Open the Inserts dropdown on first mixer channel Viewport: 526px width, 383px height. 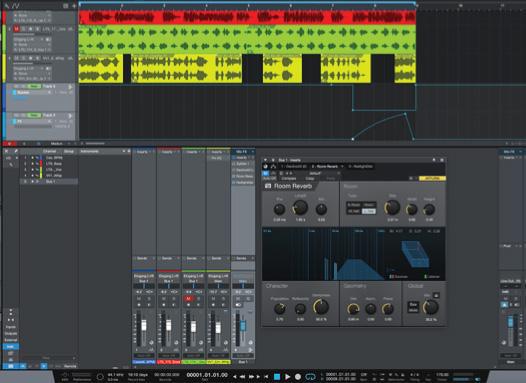(144, 152)
